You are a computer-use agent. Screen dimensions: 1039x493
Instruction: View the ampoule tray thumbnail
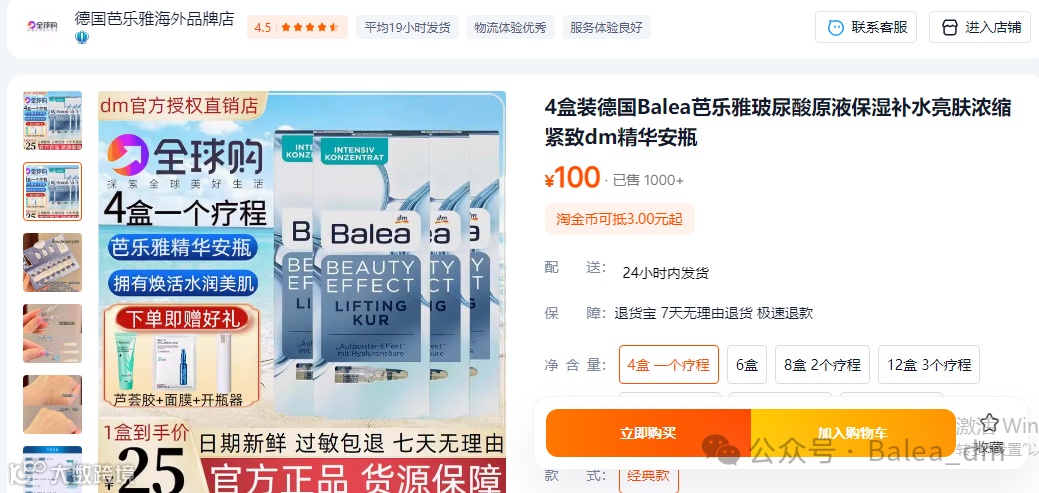[x=52, y=262]
